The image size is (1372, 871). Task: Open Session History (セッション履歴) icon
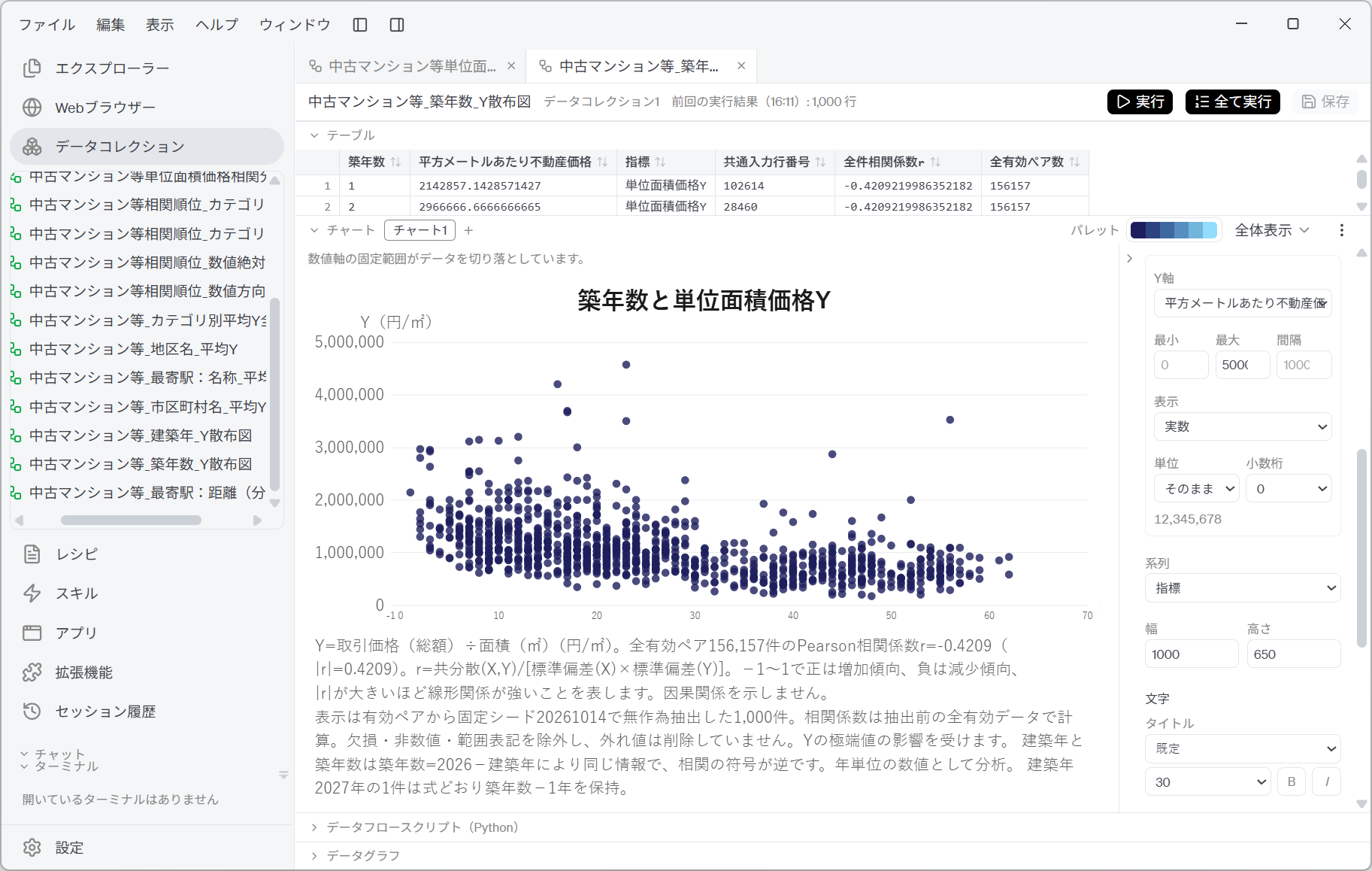pos(32,712)
